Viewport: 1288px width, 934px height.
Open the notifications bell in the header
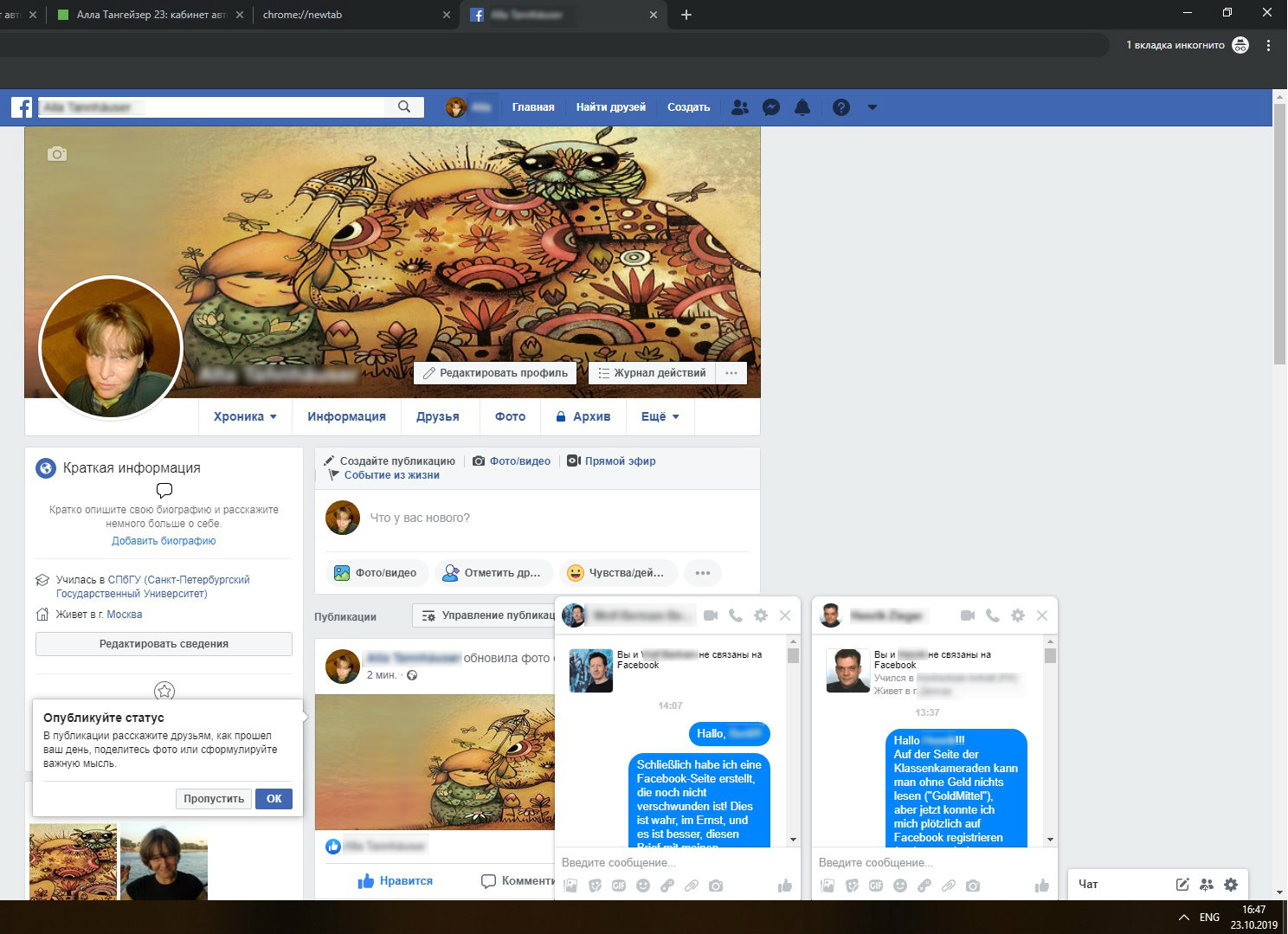[802, 107]
